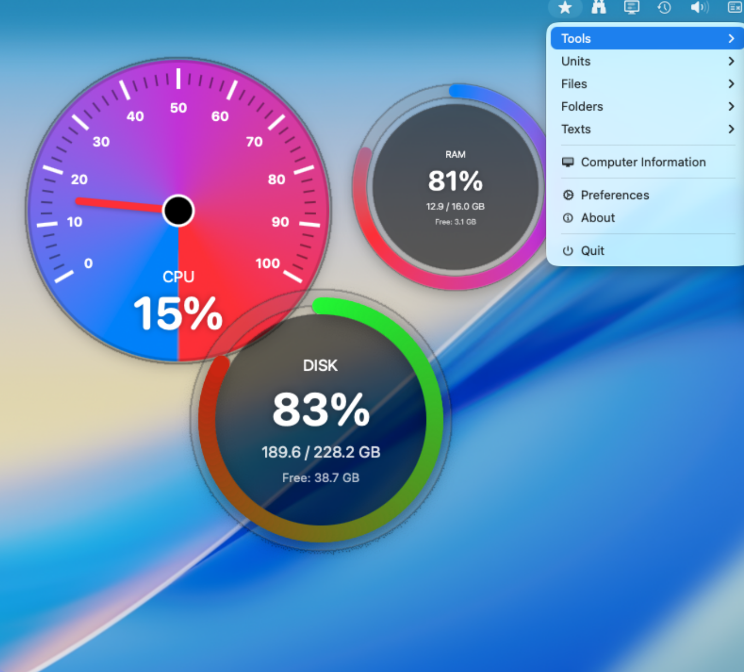The width and height of the screenshot is (744, 672).
Task: Click the Time Machine clock icon
Action: pyautogui.click(x=664, y=8)
